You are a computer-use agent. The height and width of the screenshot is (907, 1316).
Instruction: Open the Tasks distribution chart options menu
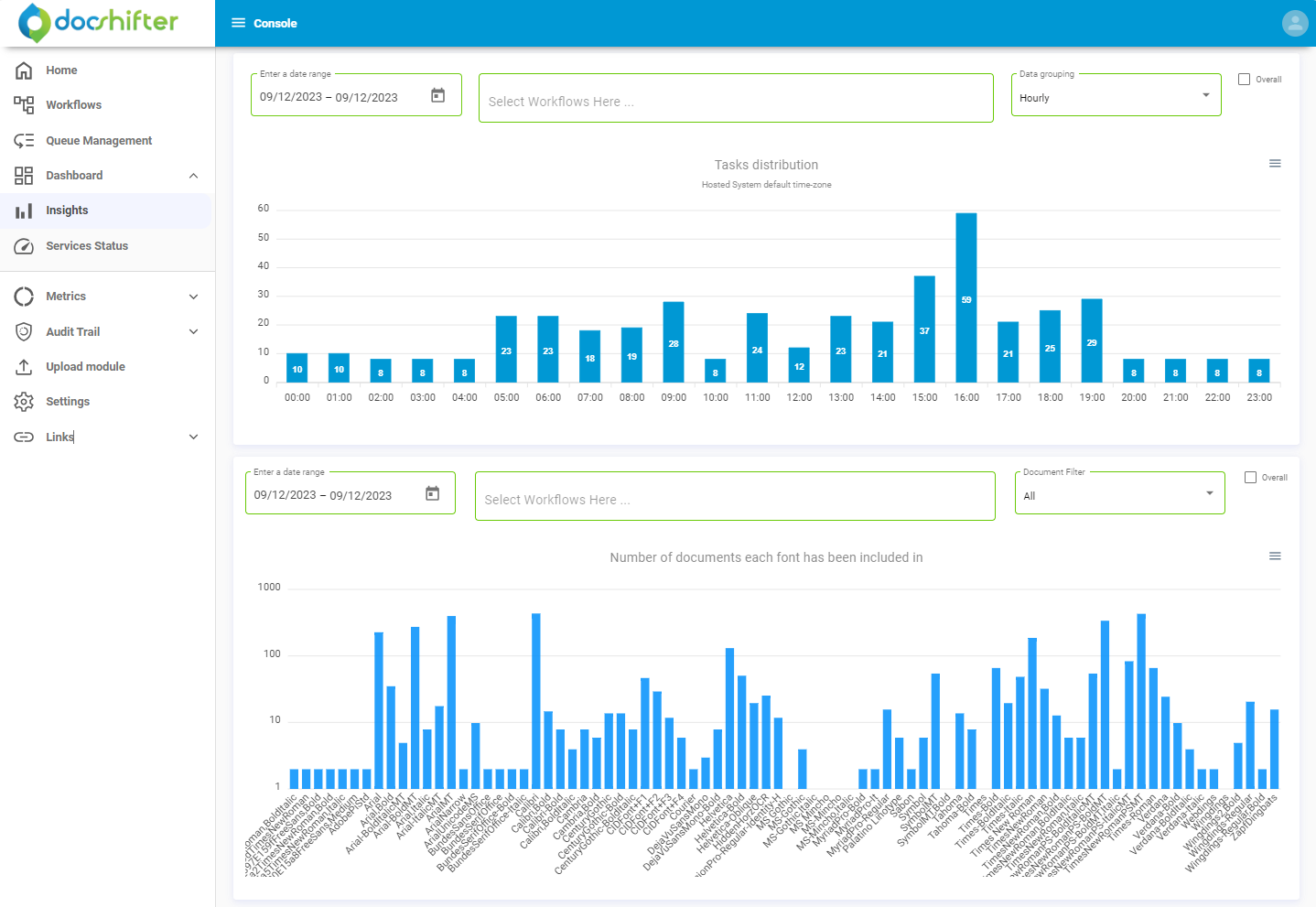point(1274,164)
